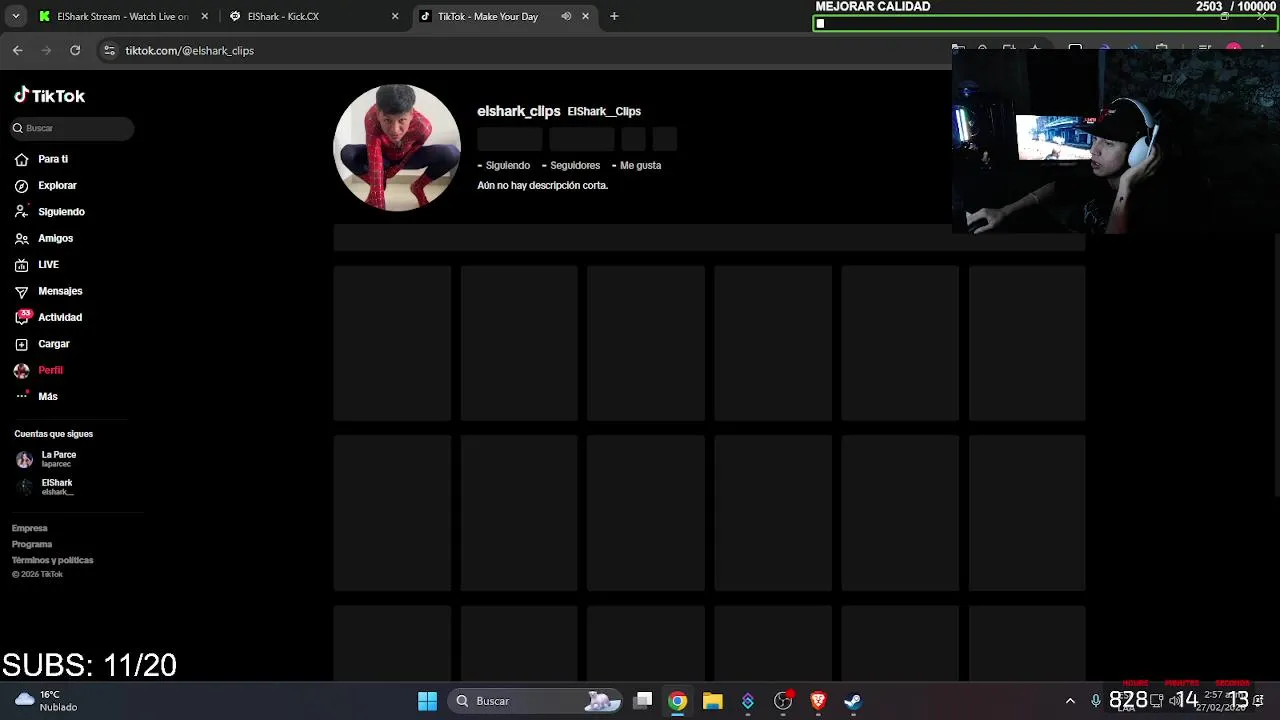The width and height of the screenshot is (1280, 720).
Task: Click Chrome icon on taskbar
Action: pos(678,701)
